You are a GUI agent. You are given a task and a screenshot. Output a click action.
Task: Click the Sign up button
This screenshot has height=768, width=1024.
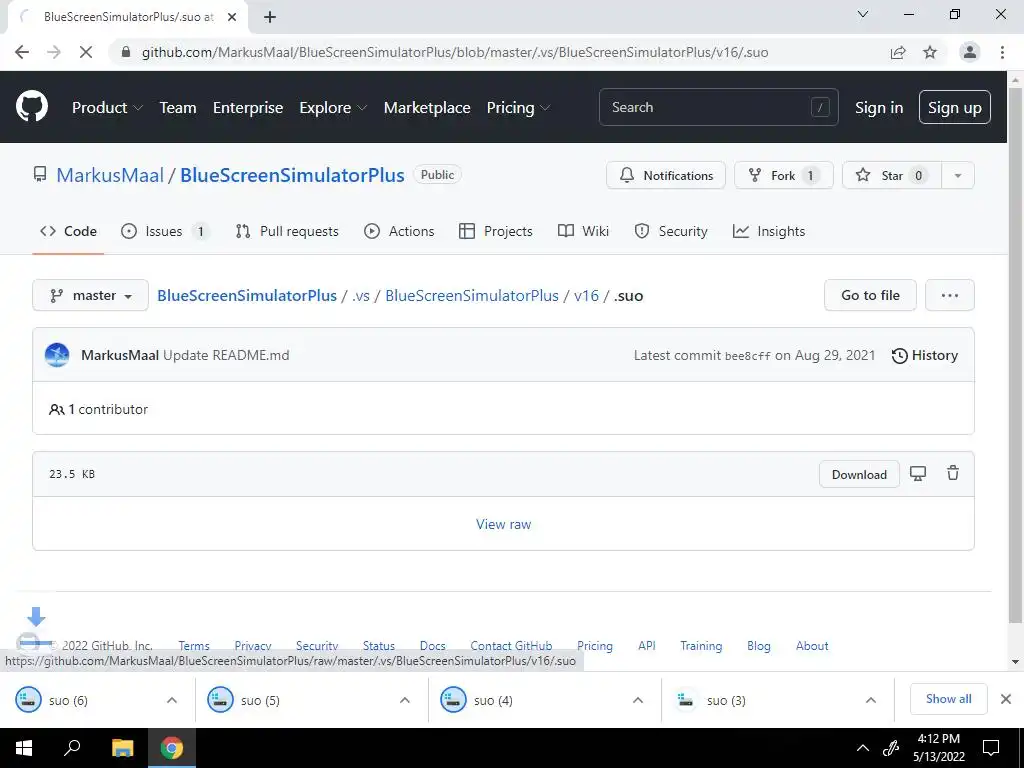[x=954, y=107]
